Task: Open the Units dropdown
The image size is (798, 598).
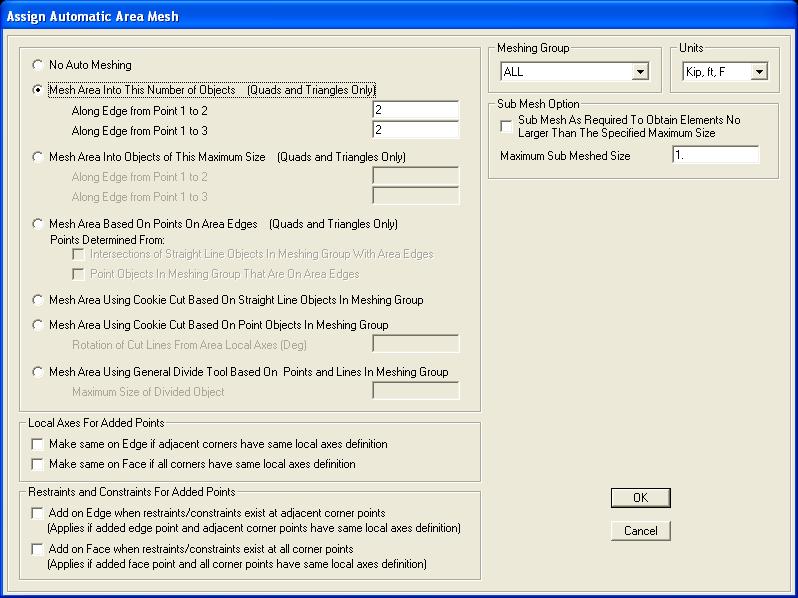Action: [x=759, y=72]
